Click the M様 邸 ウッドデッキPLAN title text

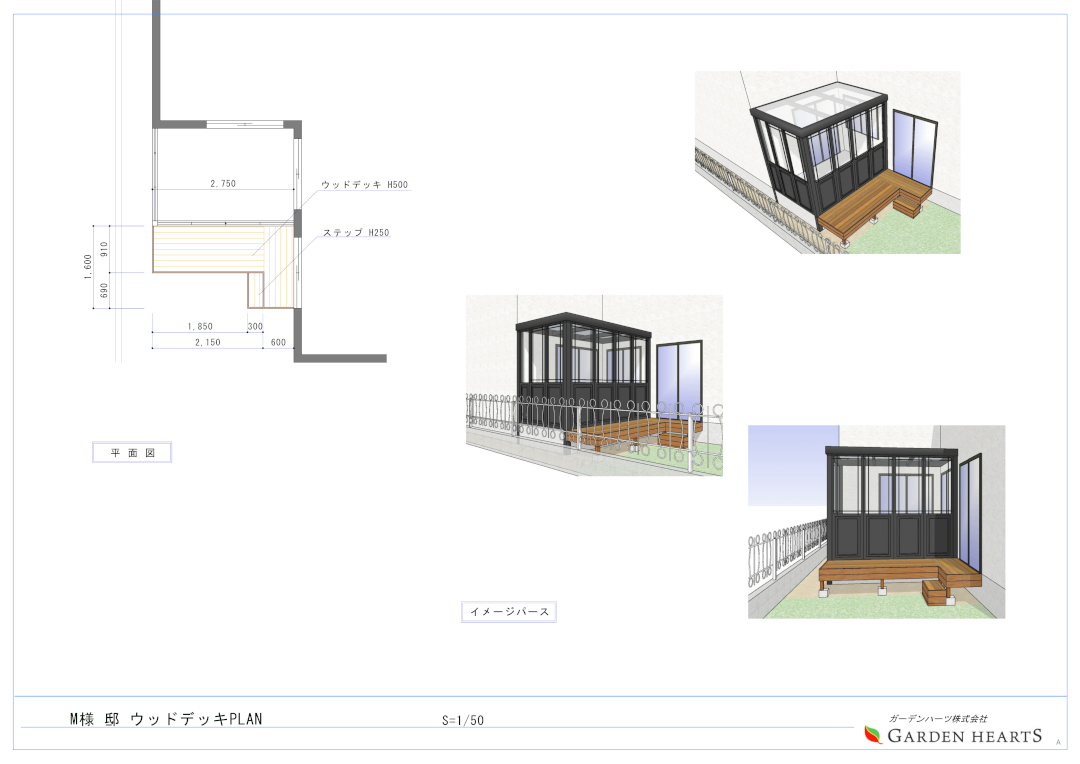tap(166, 718)
